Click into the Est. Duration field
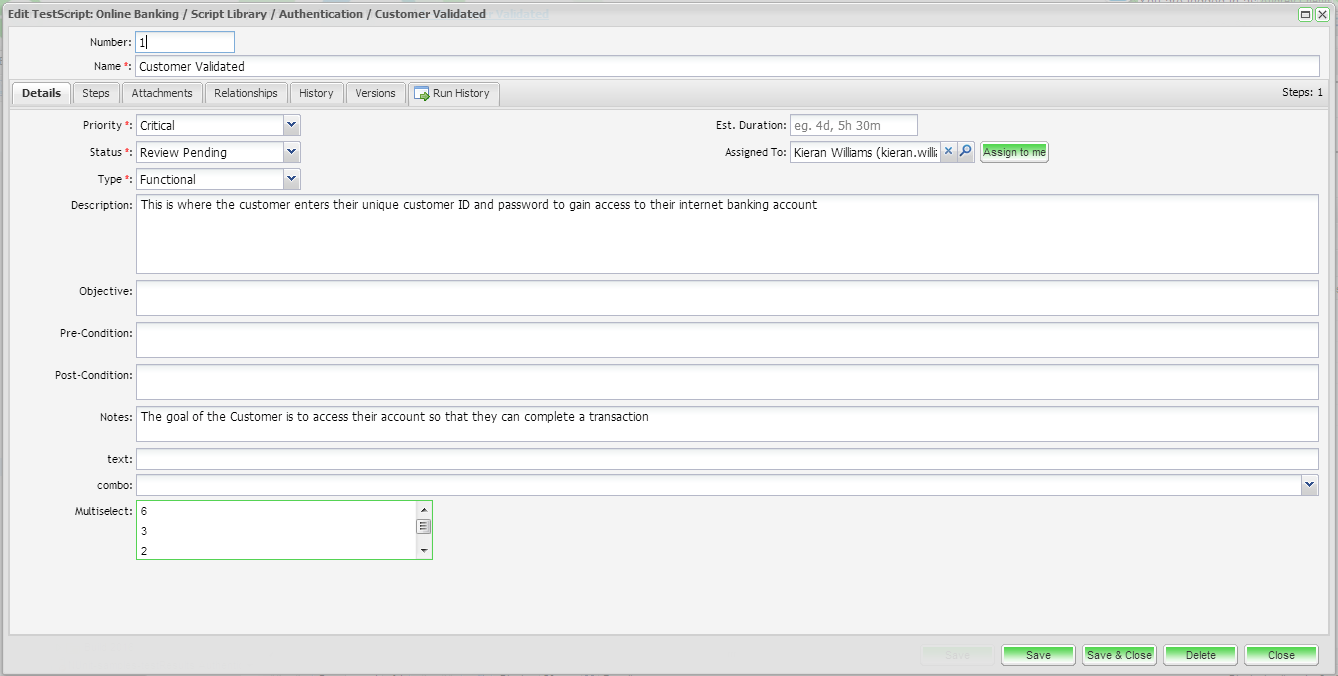 point(853,125)
